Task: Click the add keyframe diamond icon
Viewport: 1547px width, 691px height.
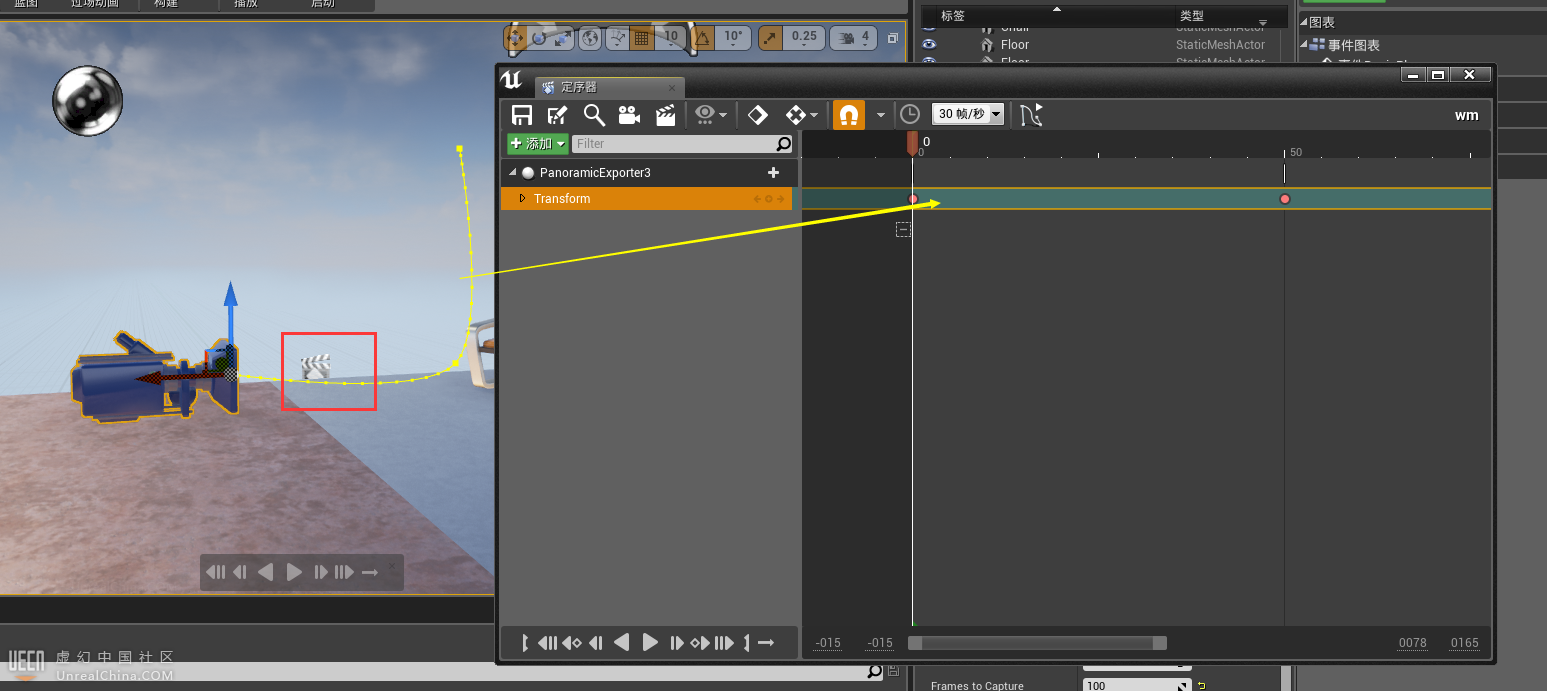Action: tap(758, 115)
